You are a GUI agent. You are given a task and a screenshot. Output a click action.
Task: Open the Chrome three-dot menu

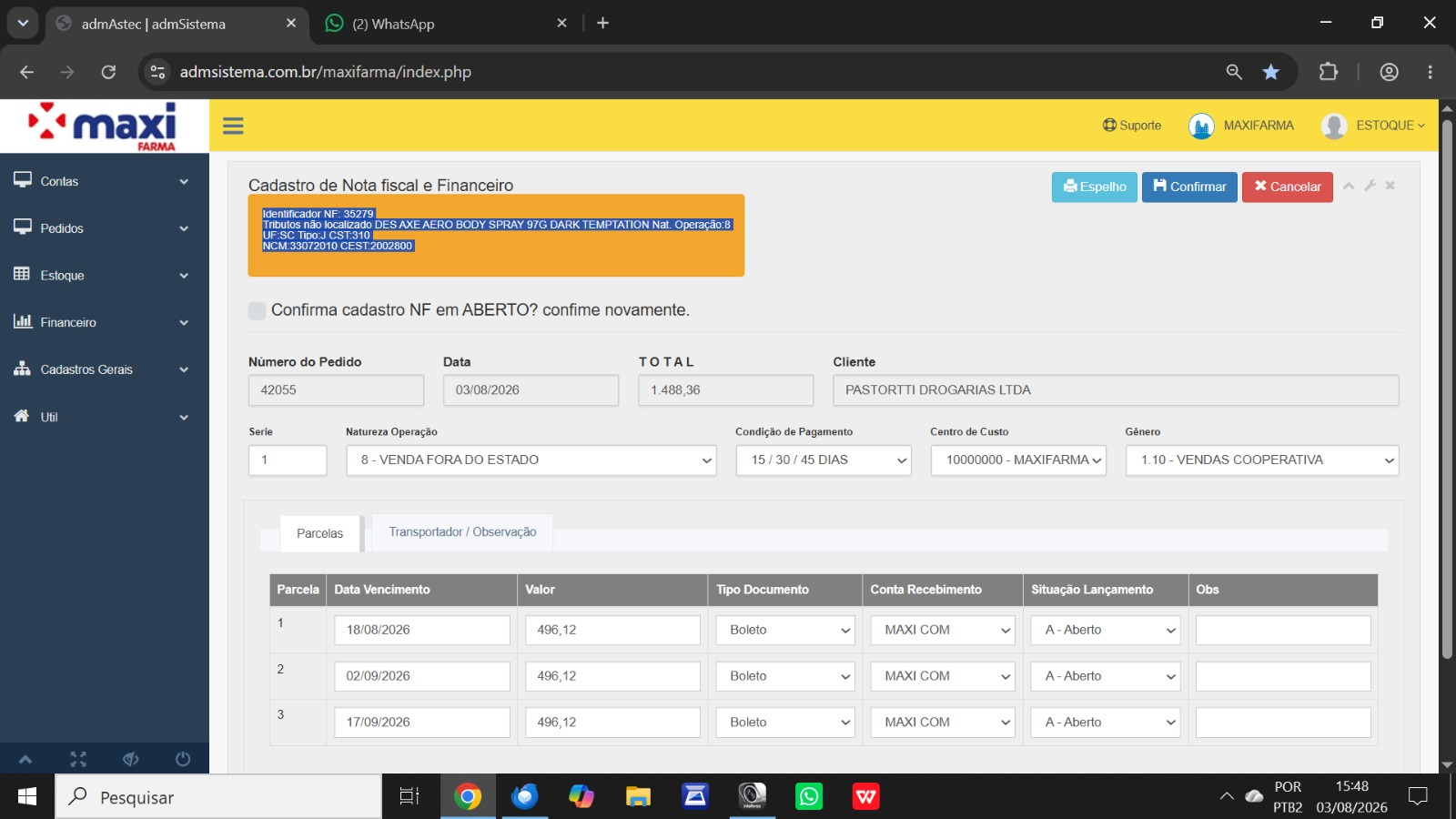coord(1430,72)
